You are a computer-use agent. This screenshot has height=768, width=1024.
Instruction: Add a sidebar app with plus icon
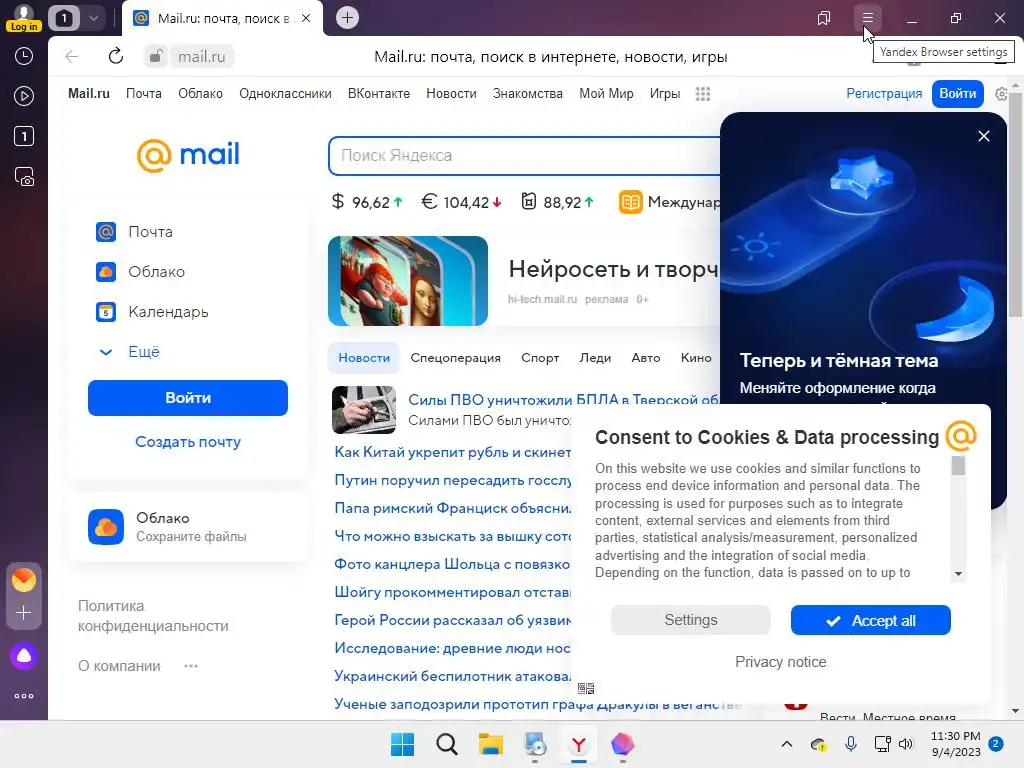[24, 613]
